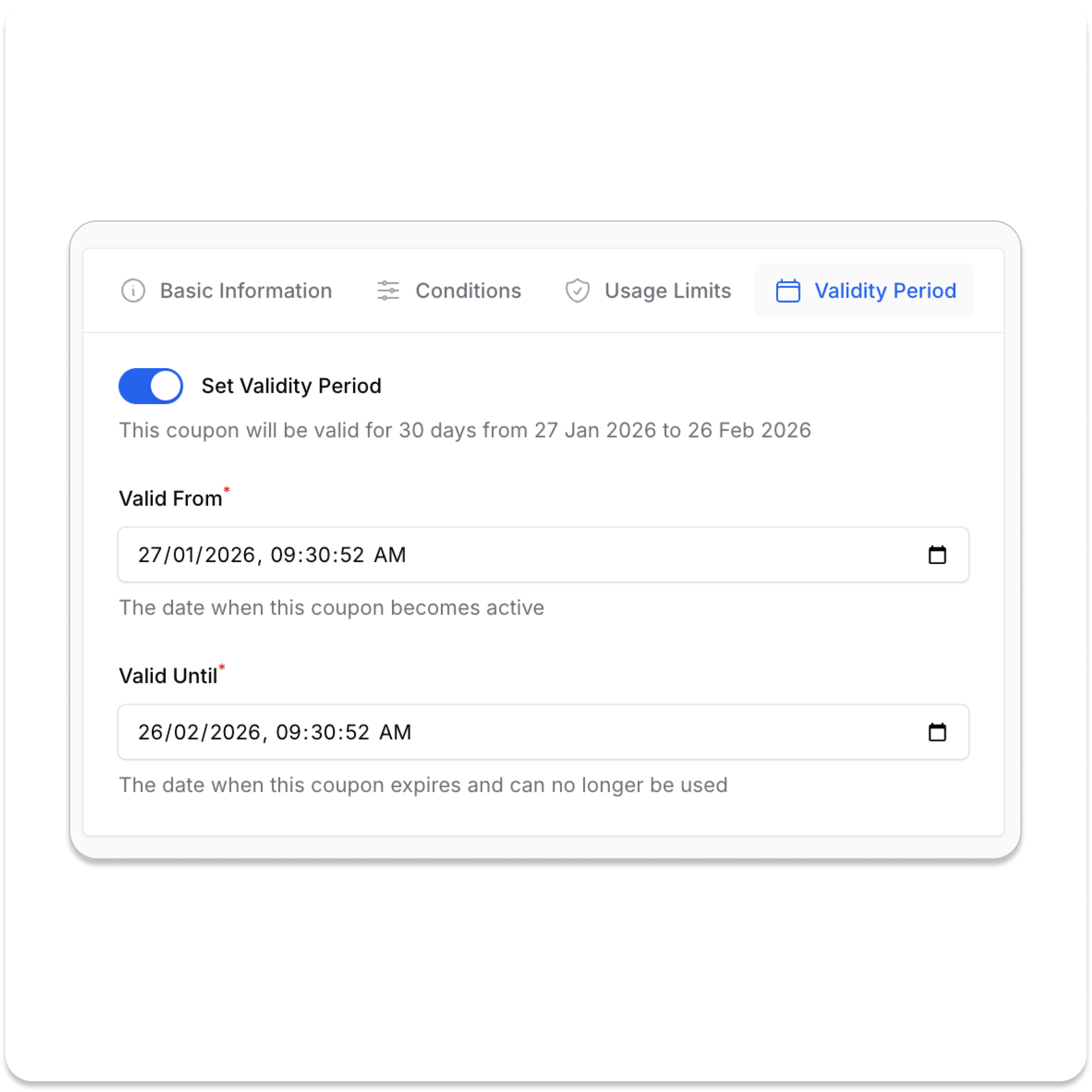
Task: Click the Valid From field label
Action: click(171, 499)
